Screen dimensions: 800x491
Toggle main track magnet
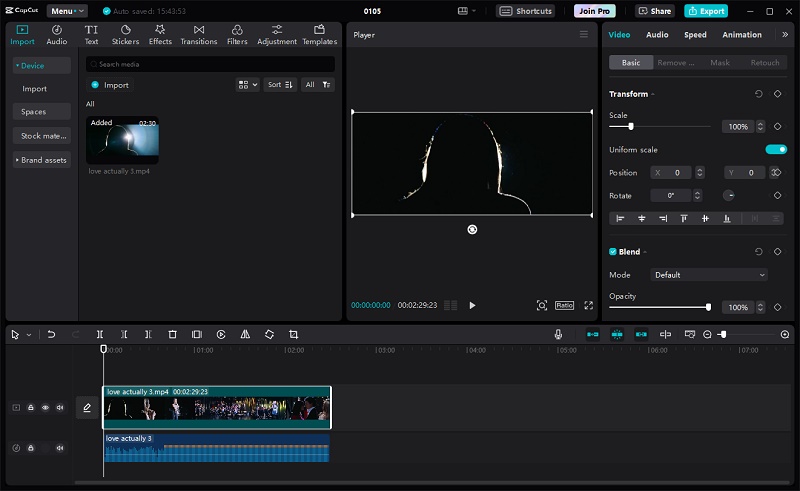click(593, 334)
